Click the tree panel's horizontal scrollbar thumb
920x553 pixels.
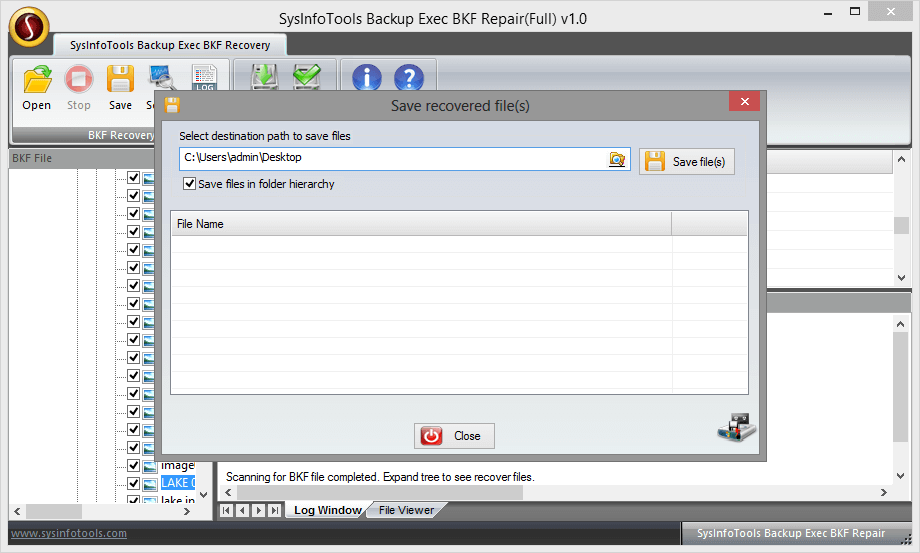point(54,511)
